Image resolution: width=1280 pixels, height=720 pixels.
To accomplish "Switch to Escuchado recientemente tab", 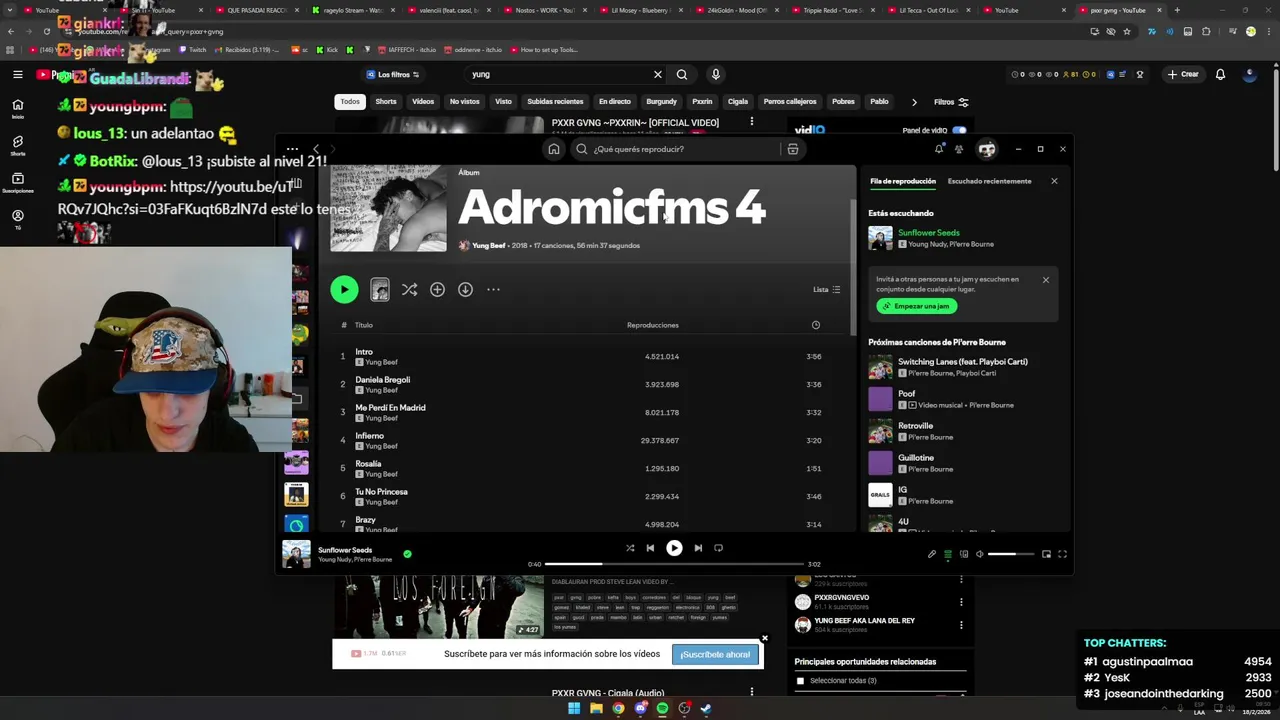I will click(989, 181).
